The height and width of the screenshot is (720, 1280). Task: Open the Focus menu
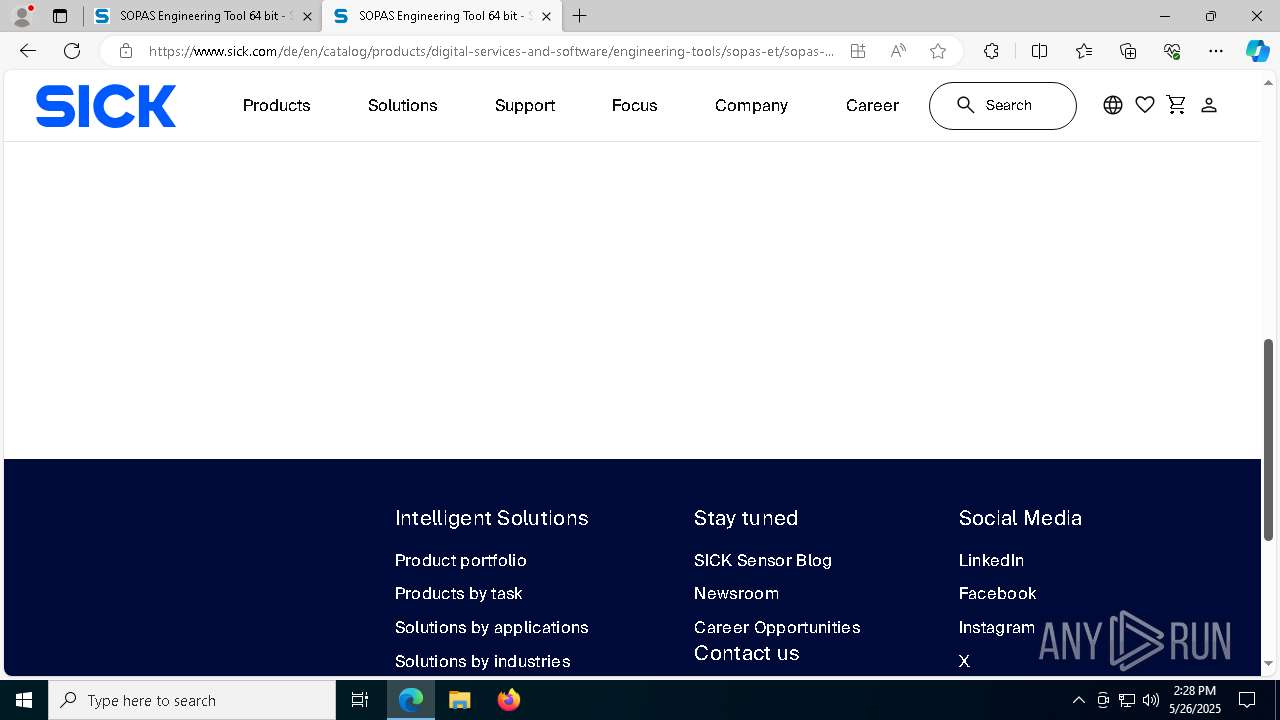[635, 105]
